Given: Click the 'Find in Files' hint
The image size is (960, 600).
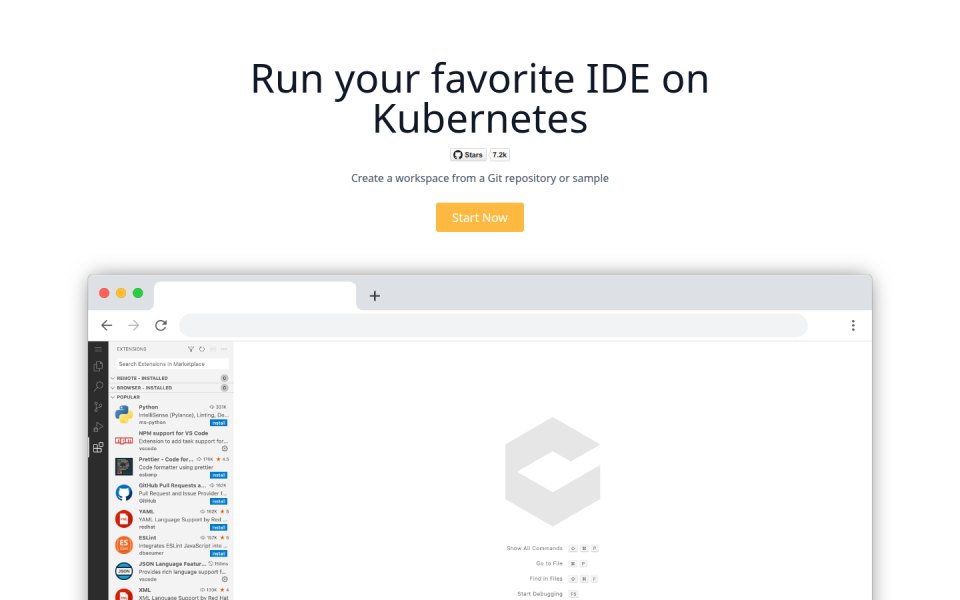Looking at the screenshot, I should tap(546, 579).
